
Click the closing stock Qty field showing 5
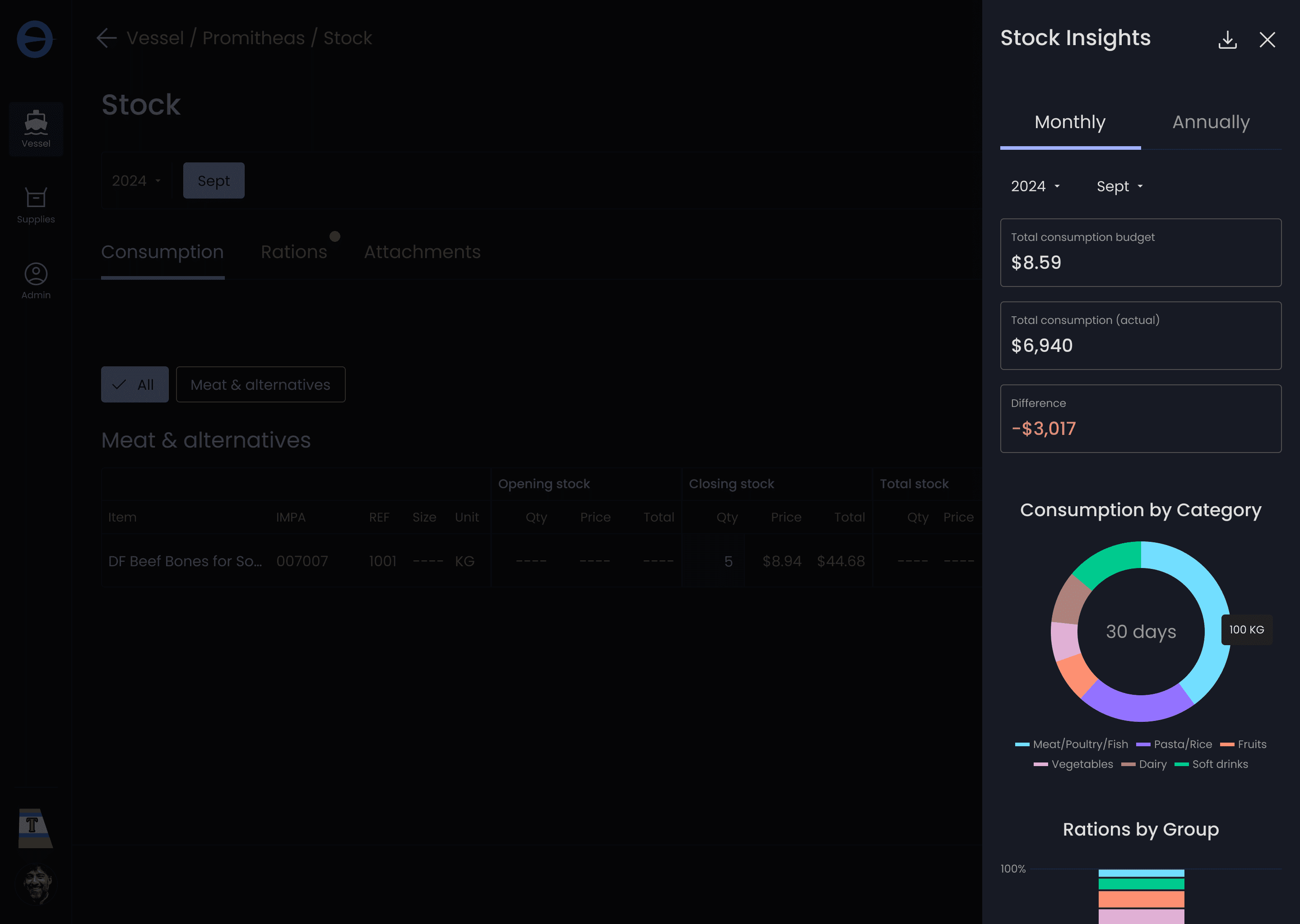pos(713,562)
